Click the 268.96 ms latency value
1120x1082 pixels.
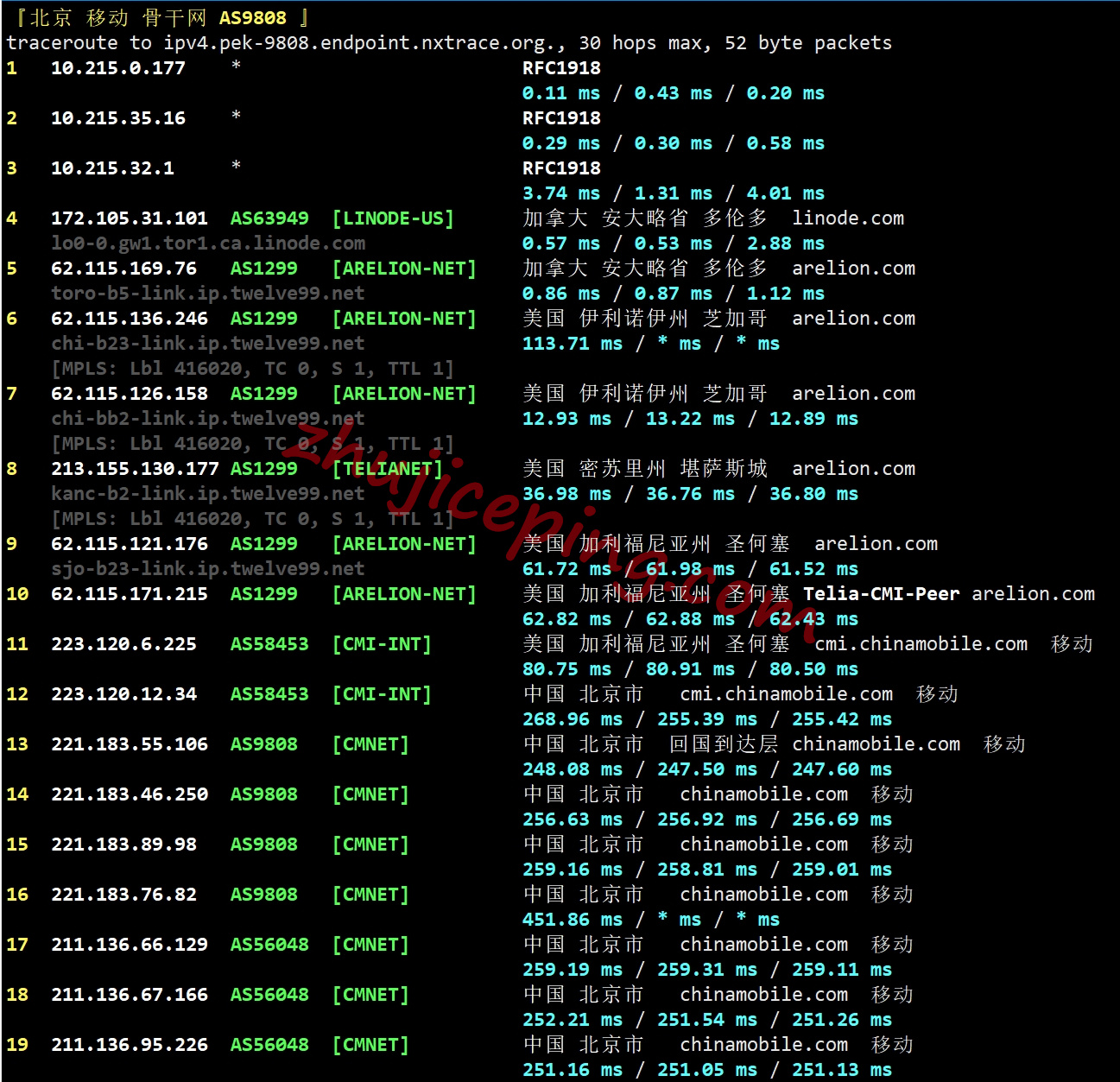pos(573,719)
